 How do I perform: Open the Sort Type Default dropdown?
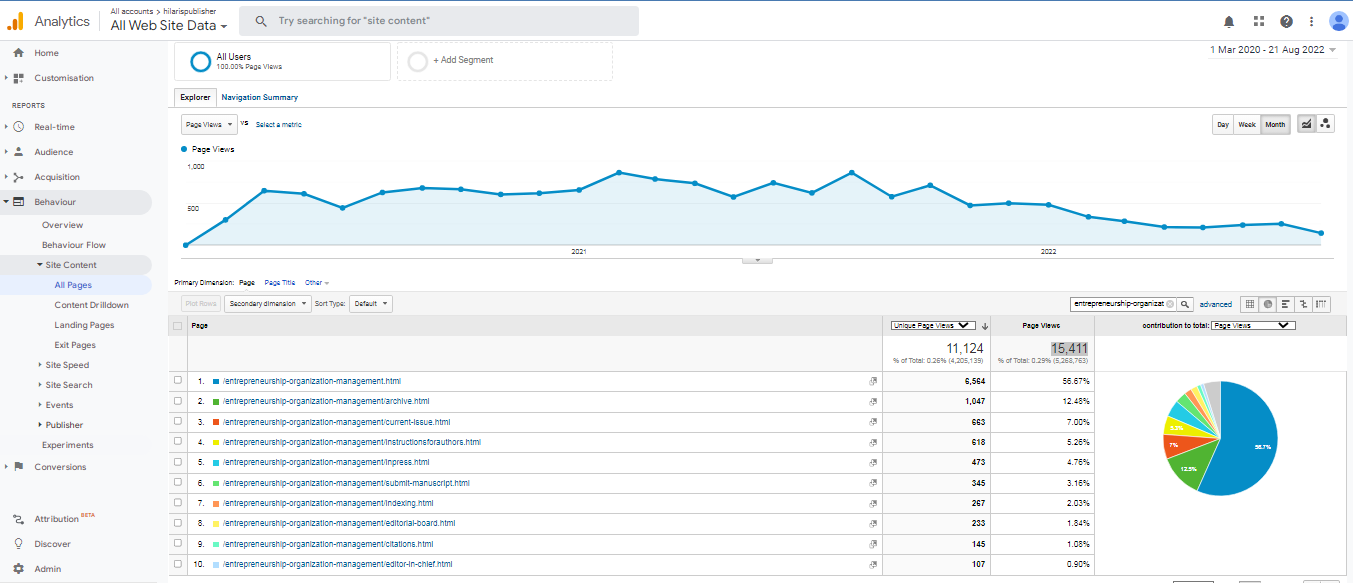coord(370,304)
